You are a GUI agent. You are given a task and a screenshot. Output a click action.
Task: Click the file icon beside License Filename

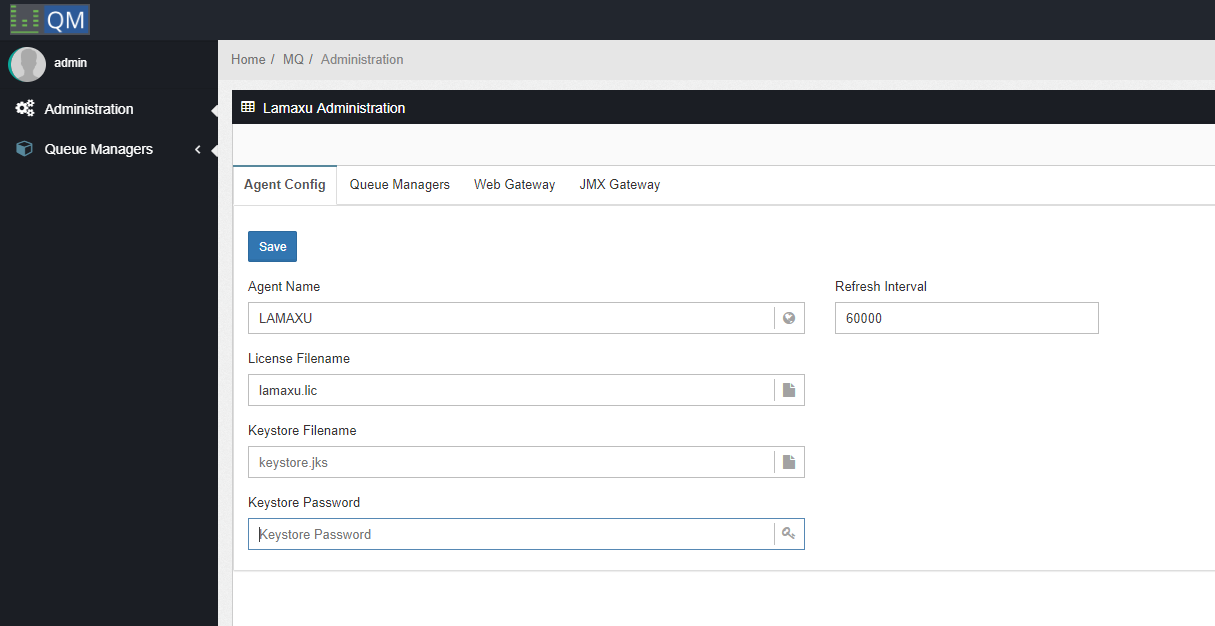[789, 390]
